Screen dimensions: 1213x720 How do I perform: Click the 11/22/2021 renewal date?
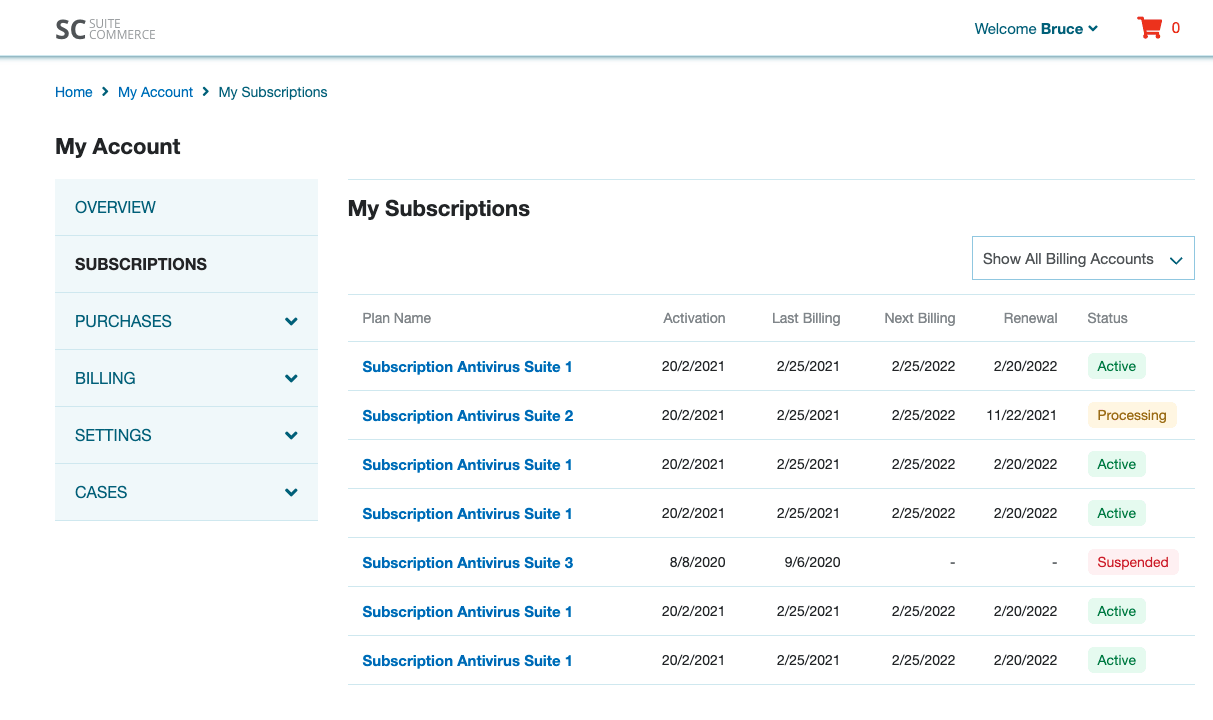(x=1021, y=415)
